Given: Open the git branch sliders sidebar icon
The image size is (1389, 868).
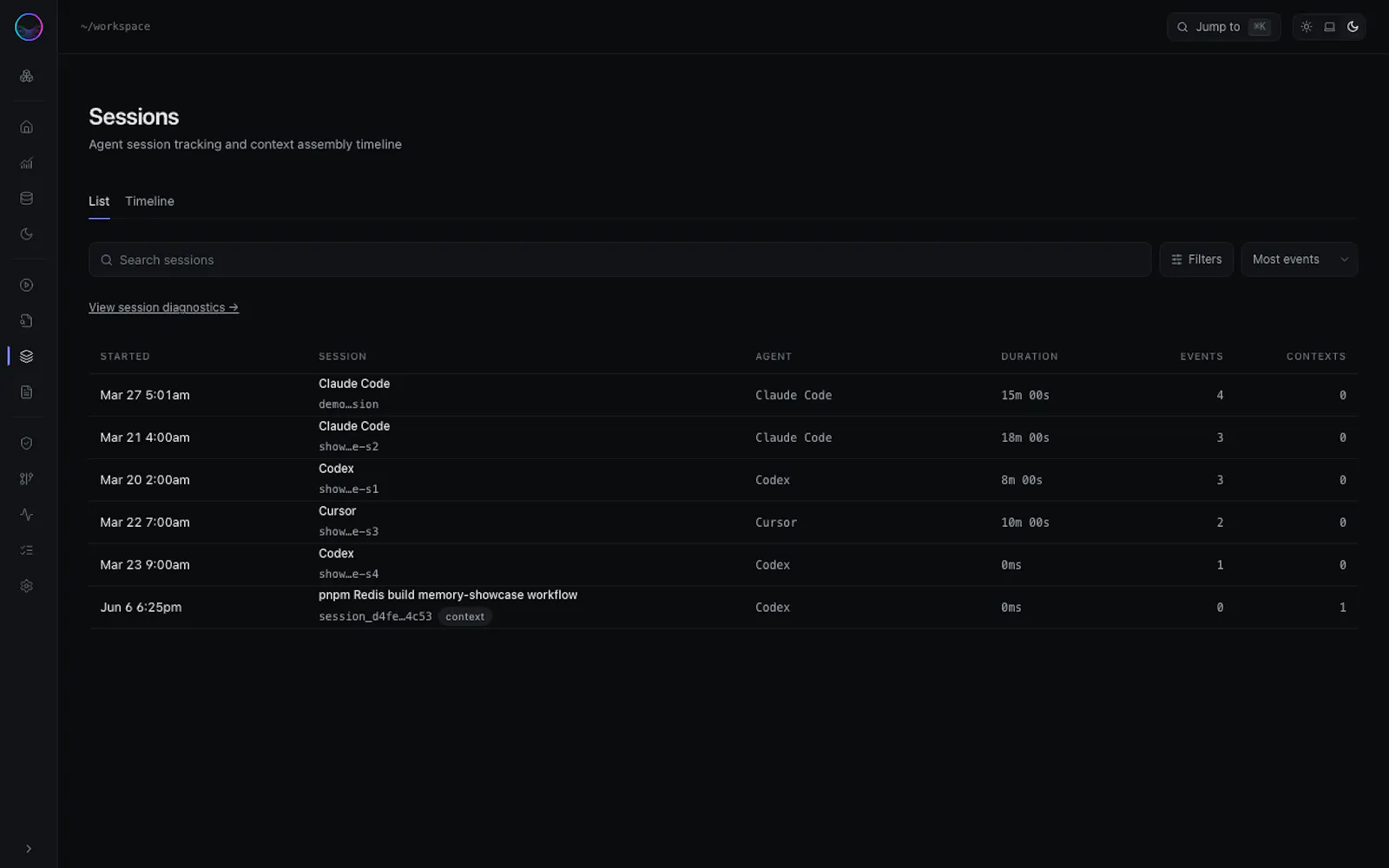Looking at the screenshot, I should coord(27,479).
